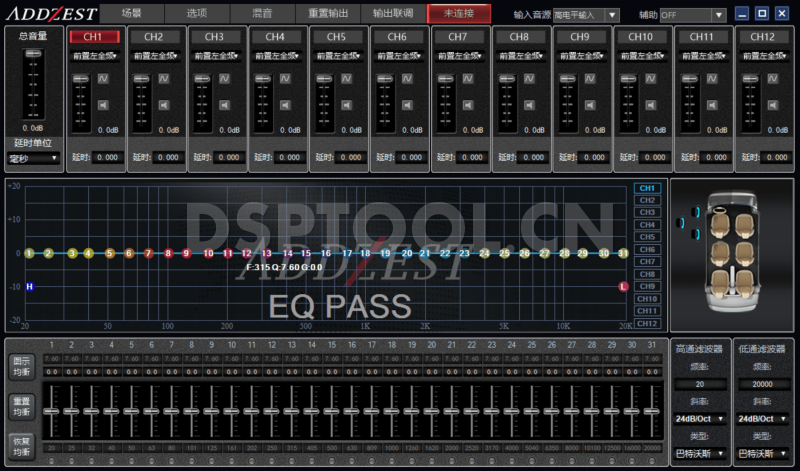Viewport: 800px width, 471px height.
Task: Click the 图示均衡 button
Action: click(21, 366)
